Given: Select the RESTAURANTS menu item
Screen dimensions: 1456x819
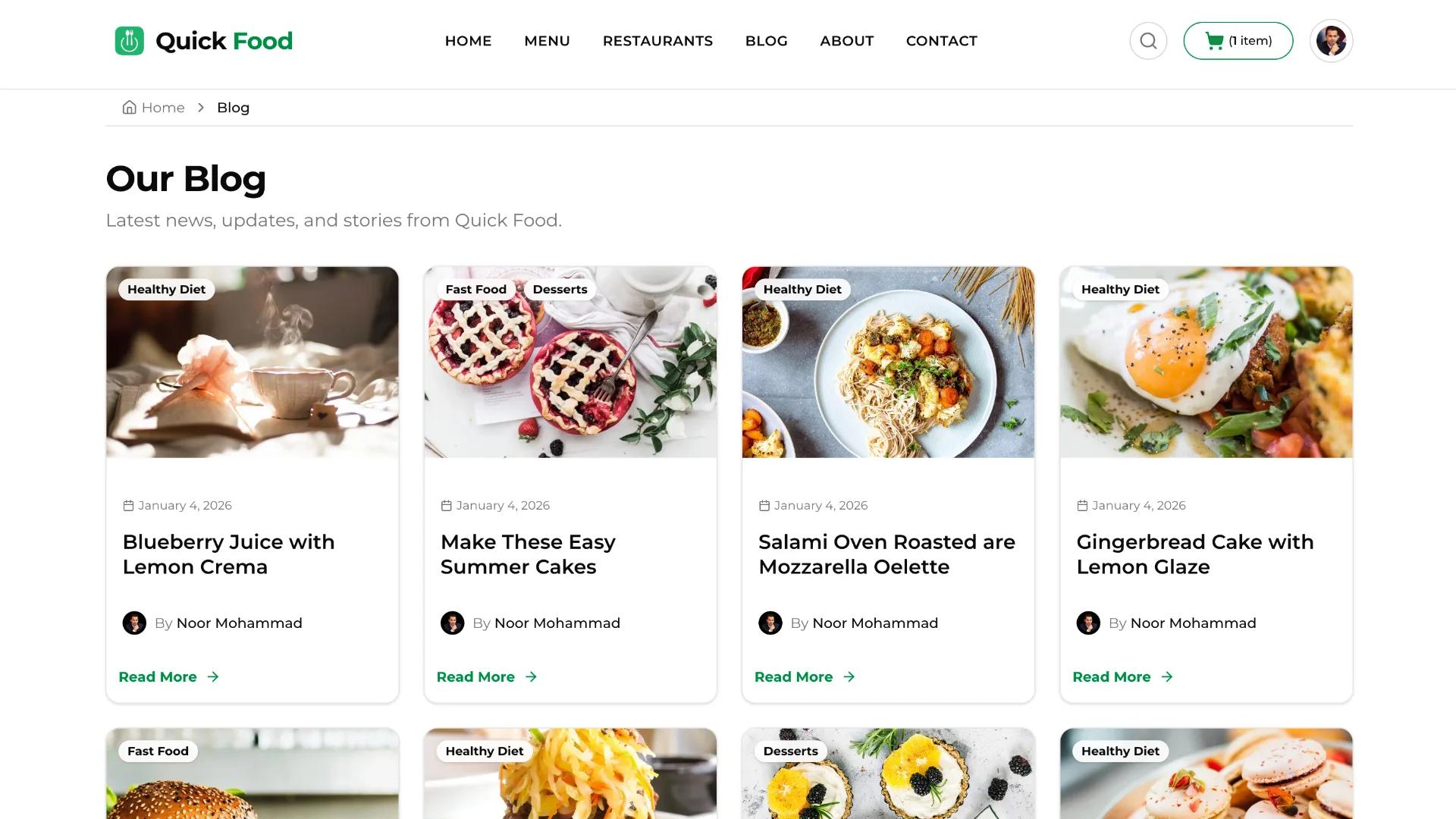Looking at the screenshot, I should pyautogui.click(x=657, y=41).
